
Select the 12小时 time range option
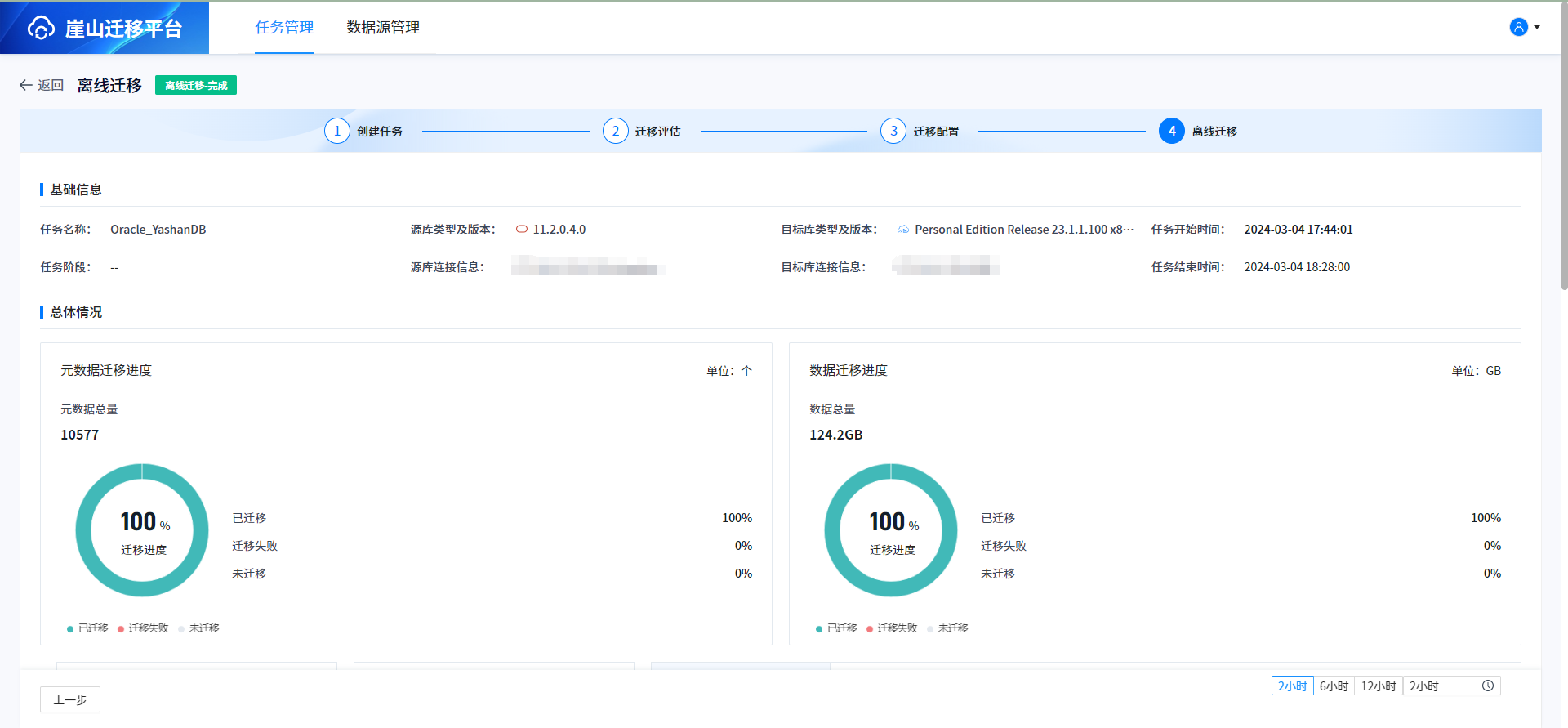click(1379, 686)
